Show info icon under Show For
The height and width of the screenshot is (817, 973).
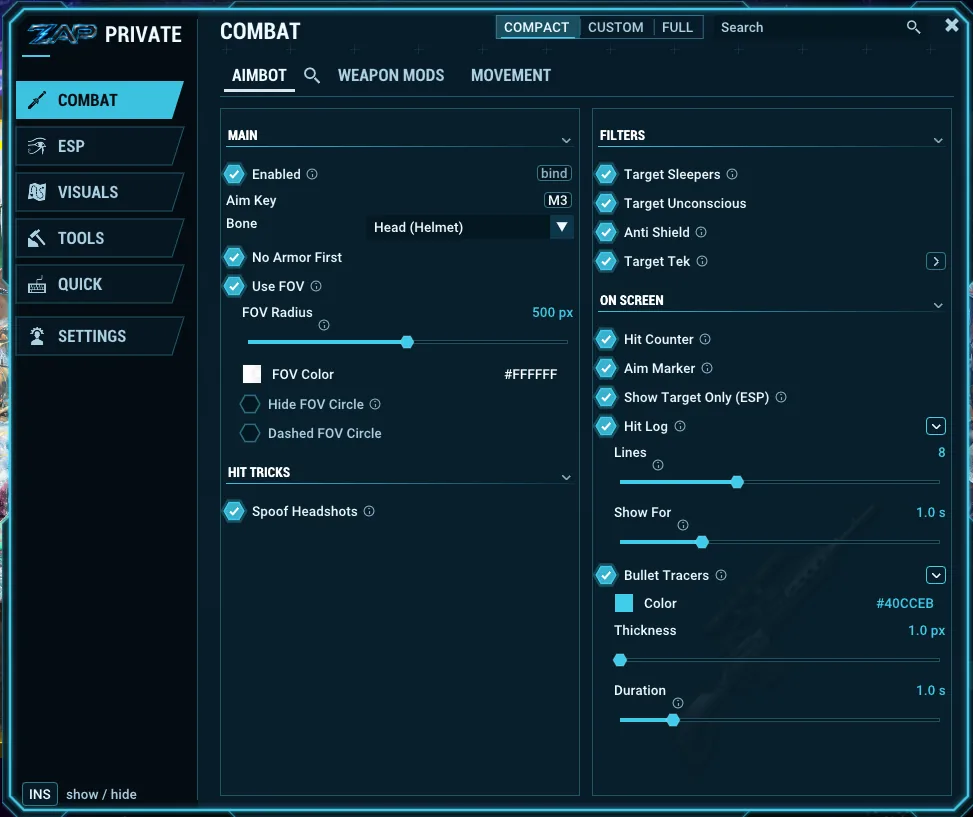pyautogui.click(x=683, y=525)
